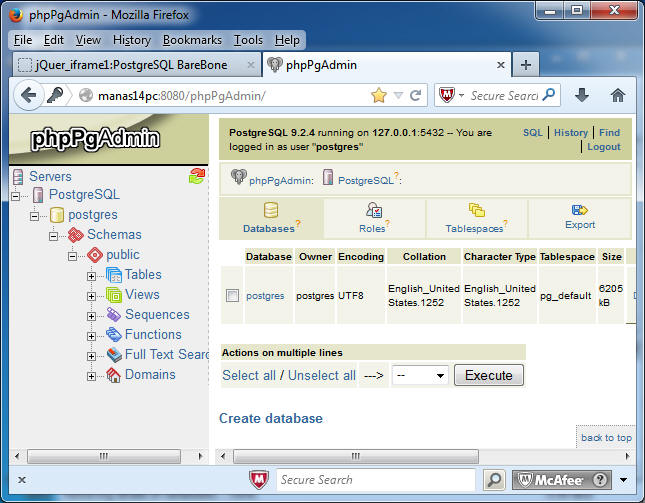This screenshot has height=503, width=645.
Task: Click the SQL link in top bar
Action: pyautogui.click(x=533, y=132)
